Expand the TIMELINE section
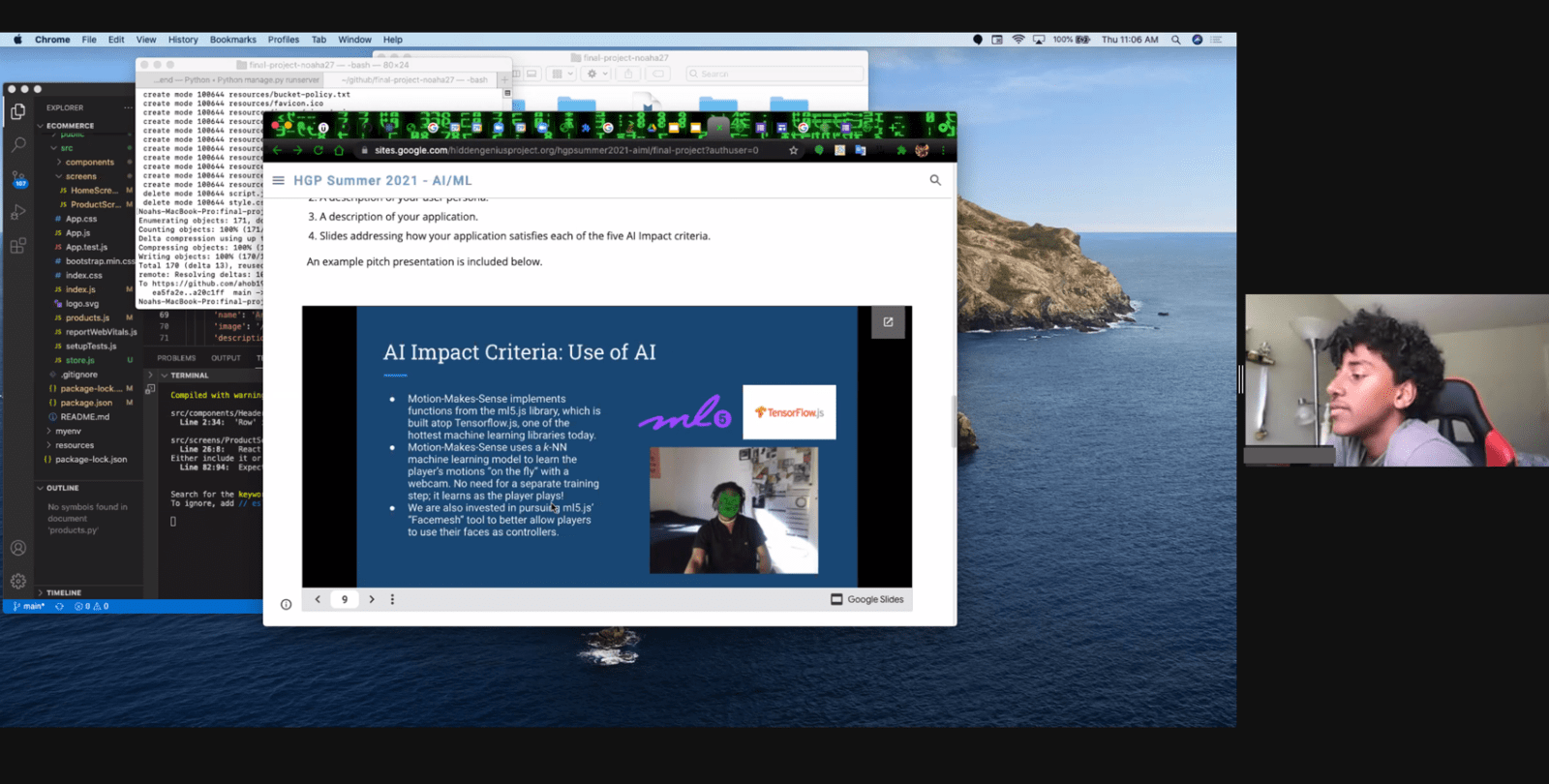Image resolution: width=1549 pixels, height=784 pixels. (x=63, y=592)
